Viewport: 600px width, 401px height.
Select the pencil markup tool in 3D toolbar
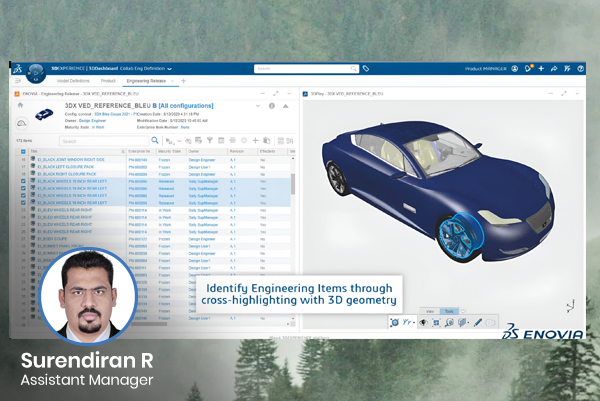(x=478, y=322)
